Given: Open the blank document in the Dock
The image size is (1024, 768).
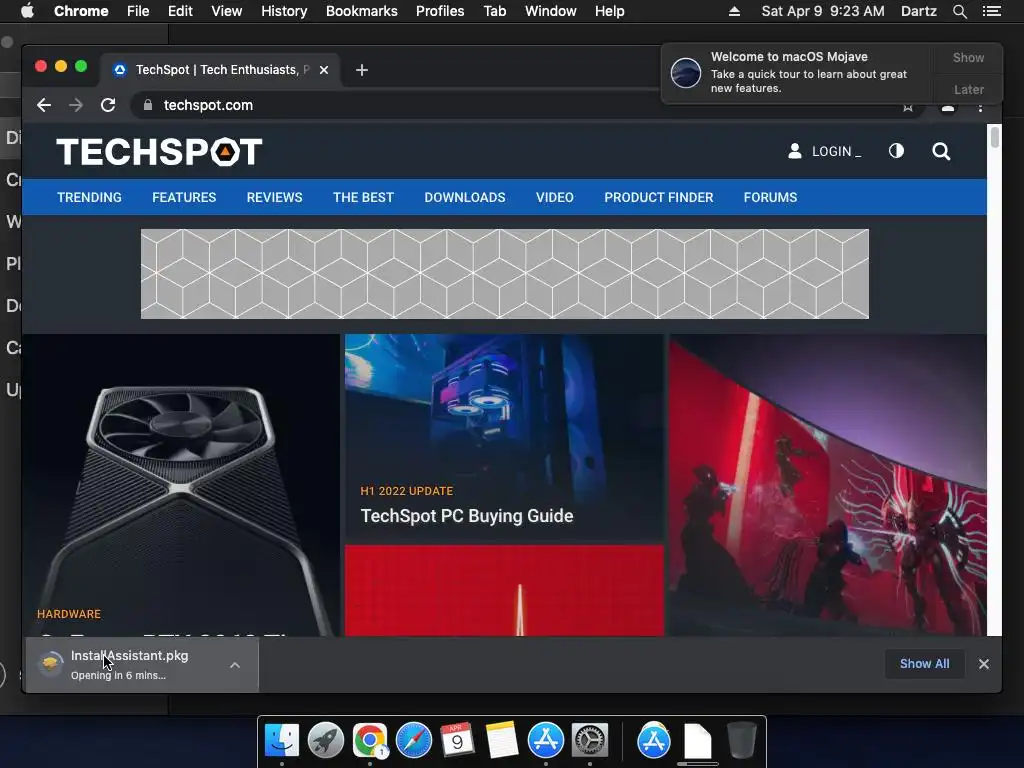Looking at the screenshot, I should [x=697, y=741].
